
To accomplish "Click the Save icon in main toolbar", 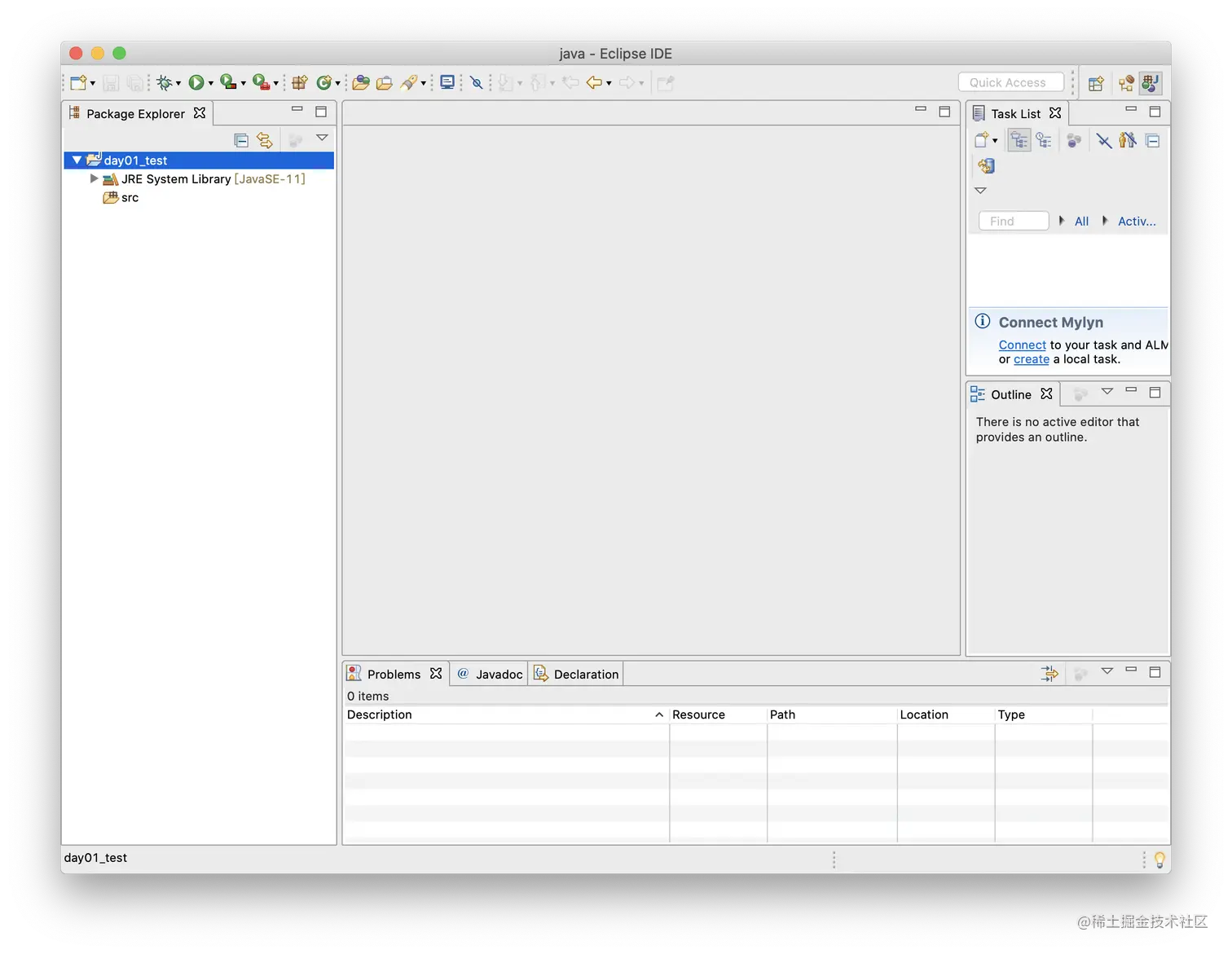I will (112, 82).
